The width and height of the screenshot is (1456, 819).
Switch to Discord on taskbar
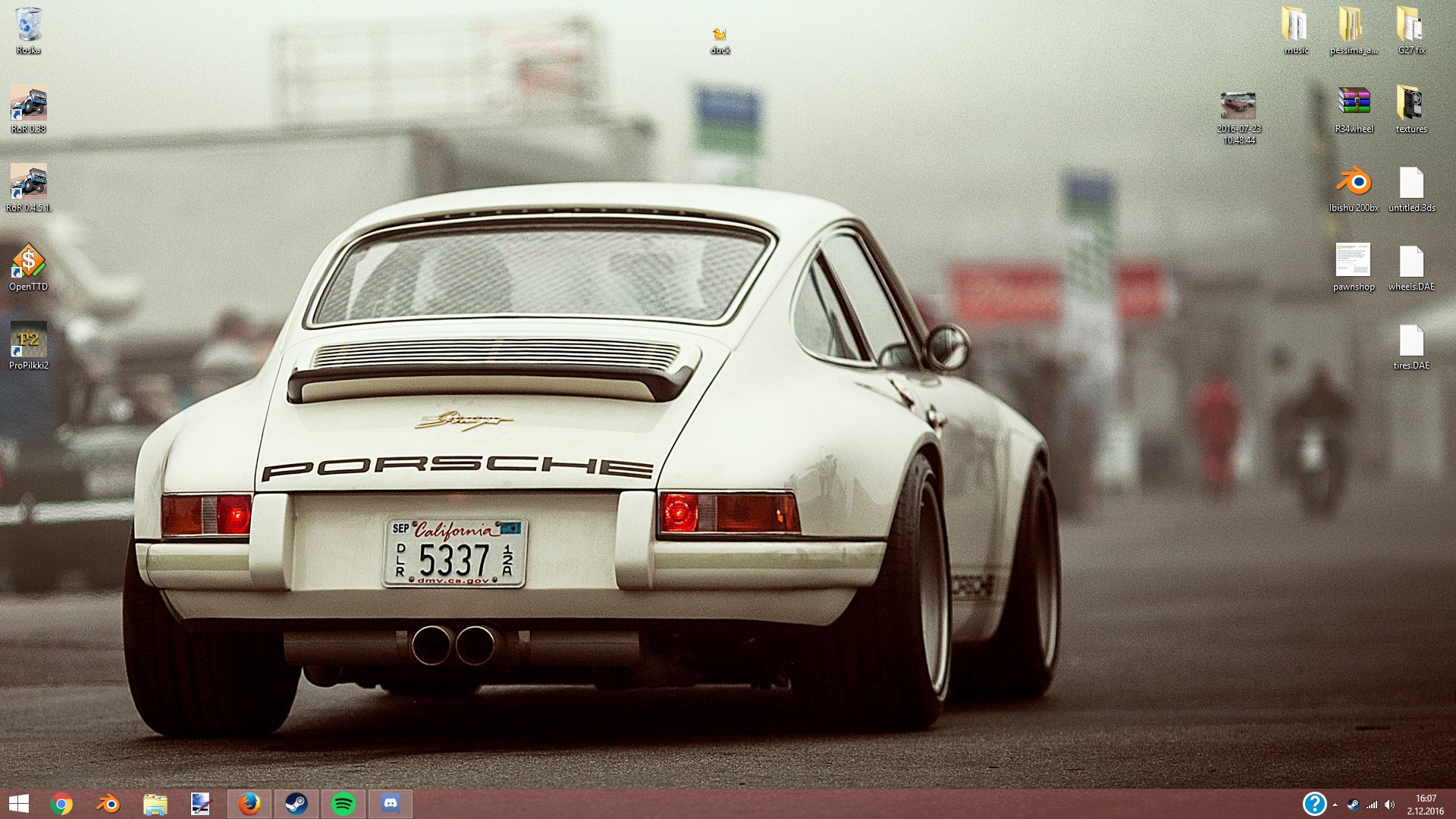[x=391, y=804]
